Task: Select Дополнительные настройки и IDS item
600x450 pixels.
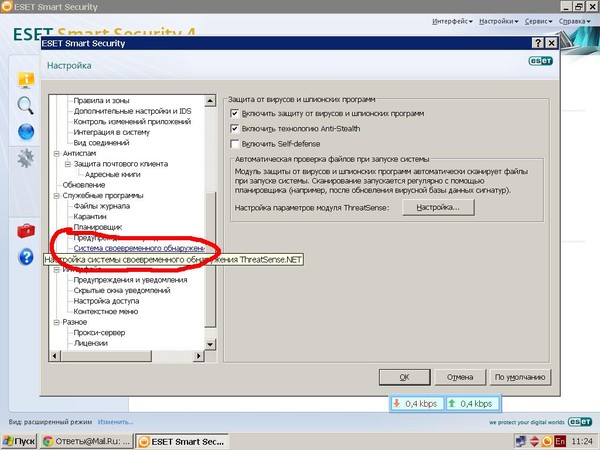Action: (132, 111)
